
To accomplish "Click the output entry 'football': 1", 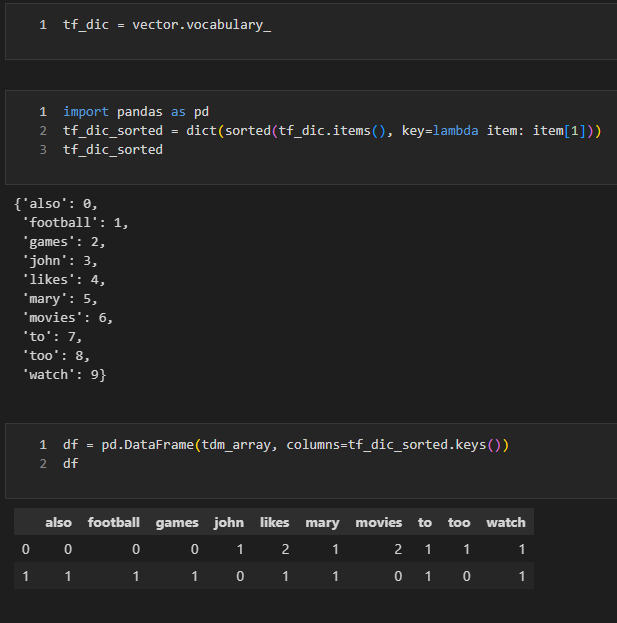I will pos(75,222).
